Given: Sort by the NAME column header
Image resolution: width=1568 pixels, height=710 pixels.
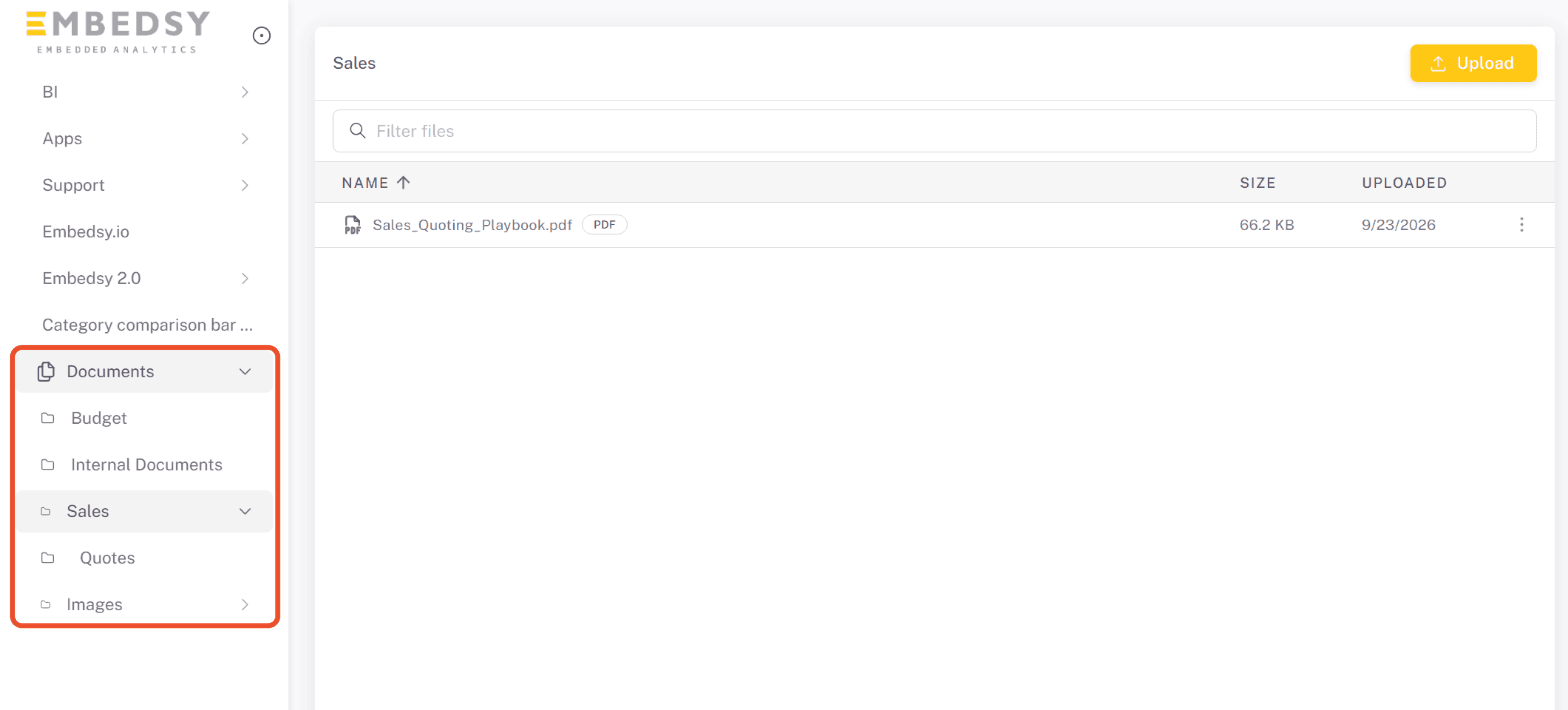Looking at the screenshot, I should 364,183.
